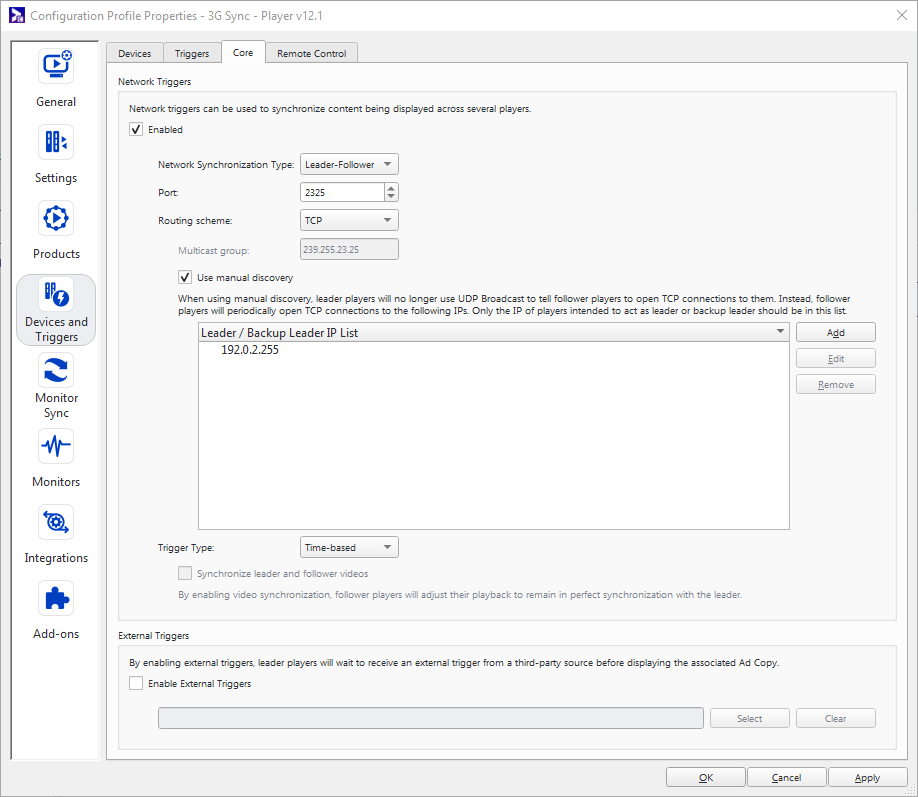This screenshot has width=918, height=797.
Task: Toggle the Use manual discovery checkbox
Action: pos(184,277)
